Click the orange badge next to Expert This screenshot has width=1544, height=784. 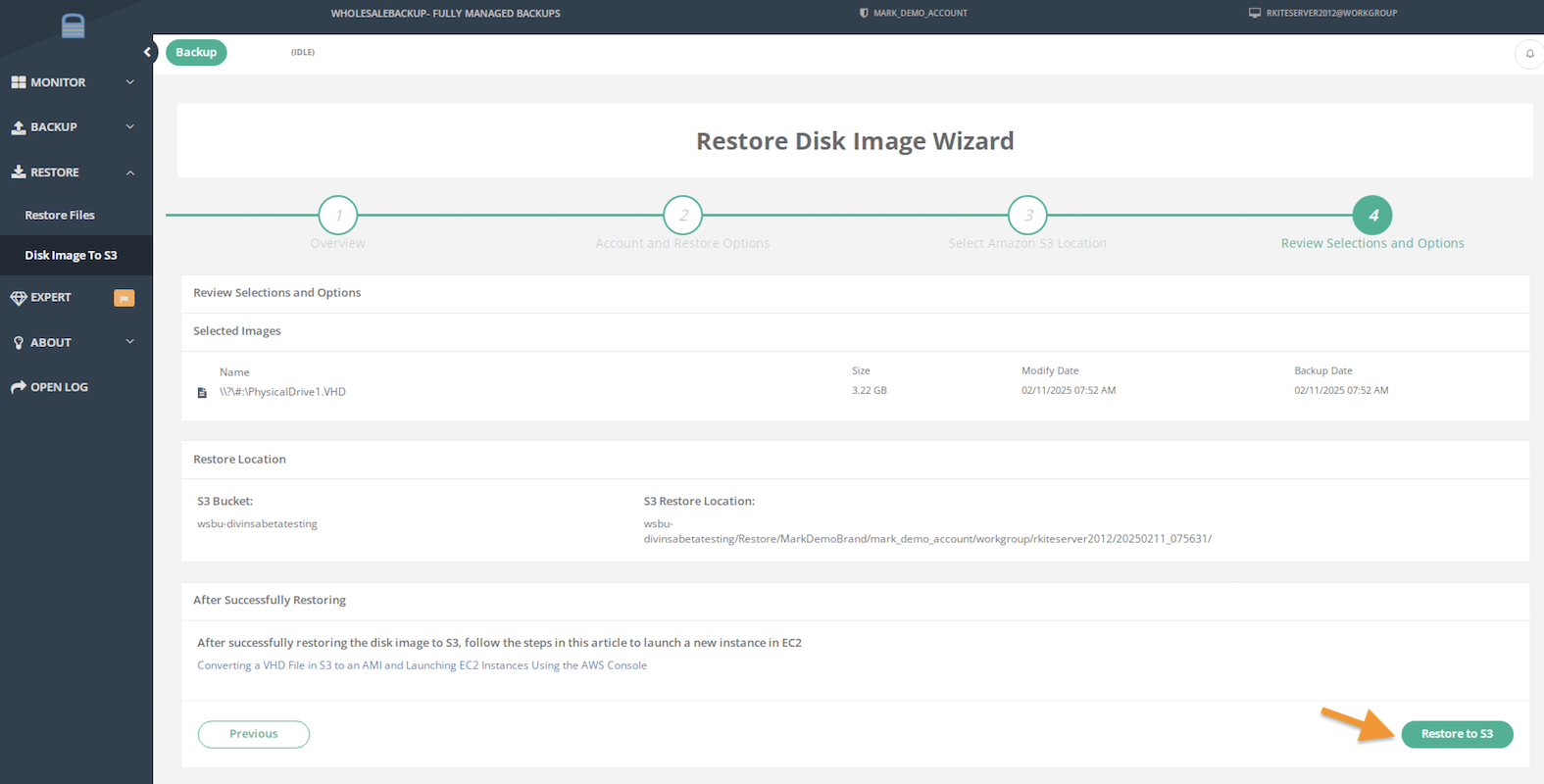tap(125, 298)
